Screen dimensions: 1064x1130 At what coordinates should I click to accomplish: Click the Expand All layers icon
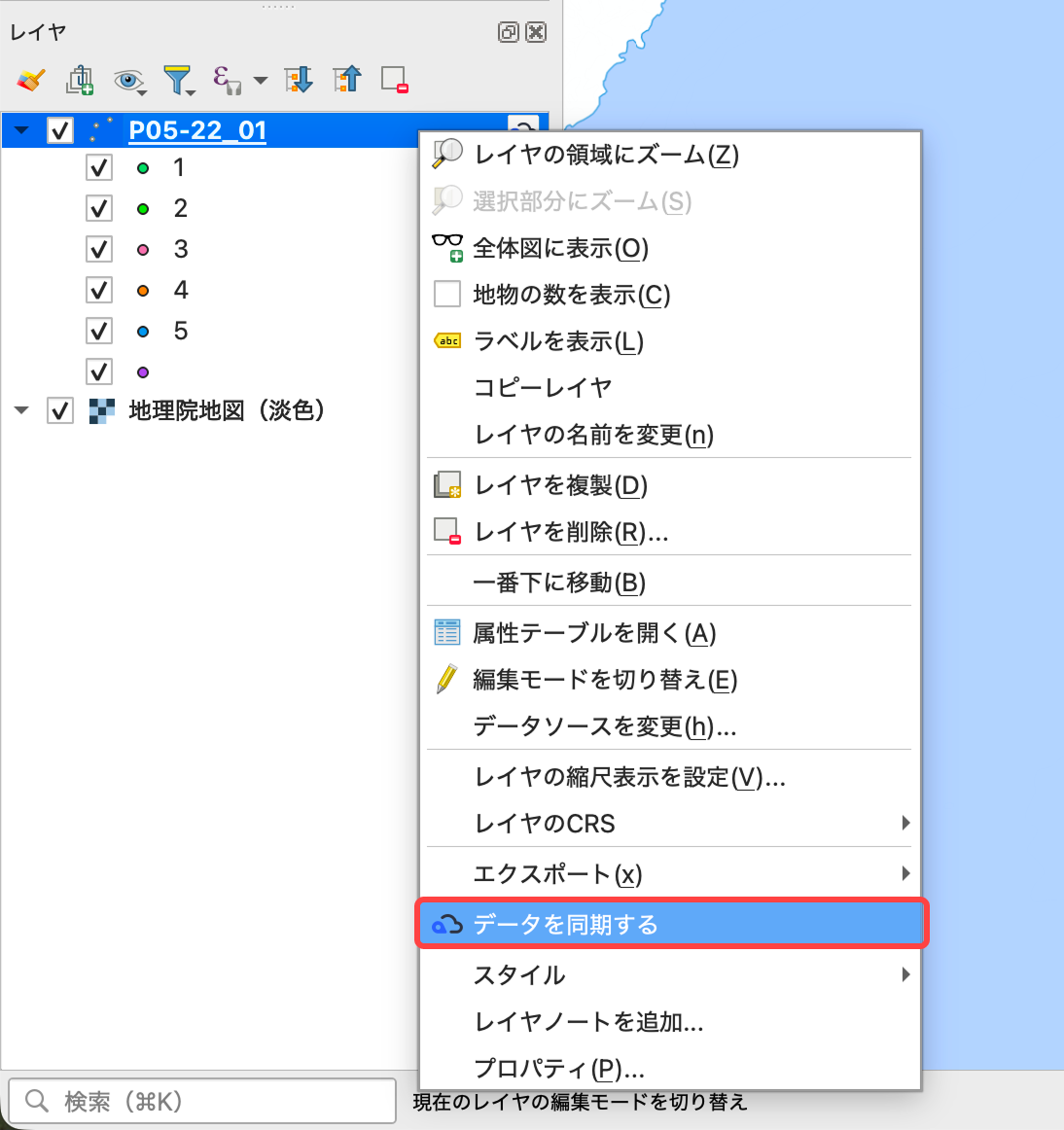tap(299, 80)
